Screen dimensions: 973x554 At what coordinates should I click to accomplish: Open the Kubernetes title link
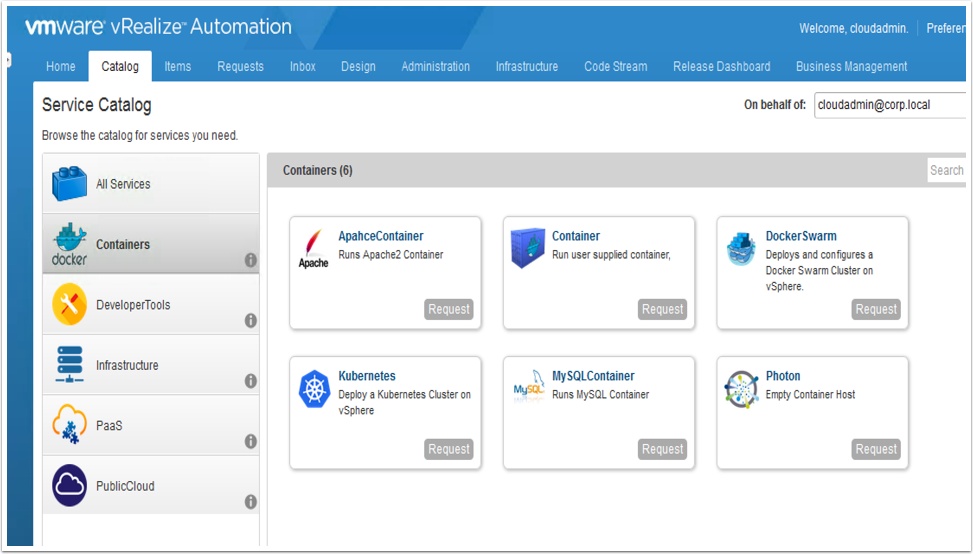coord(367,376)
